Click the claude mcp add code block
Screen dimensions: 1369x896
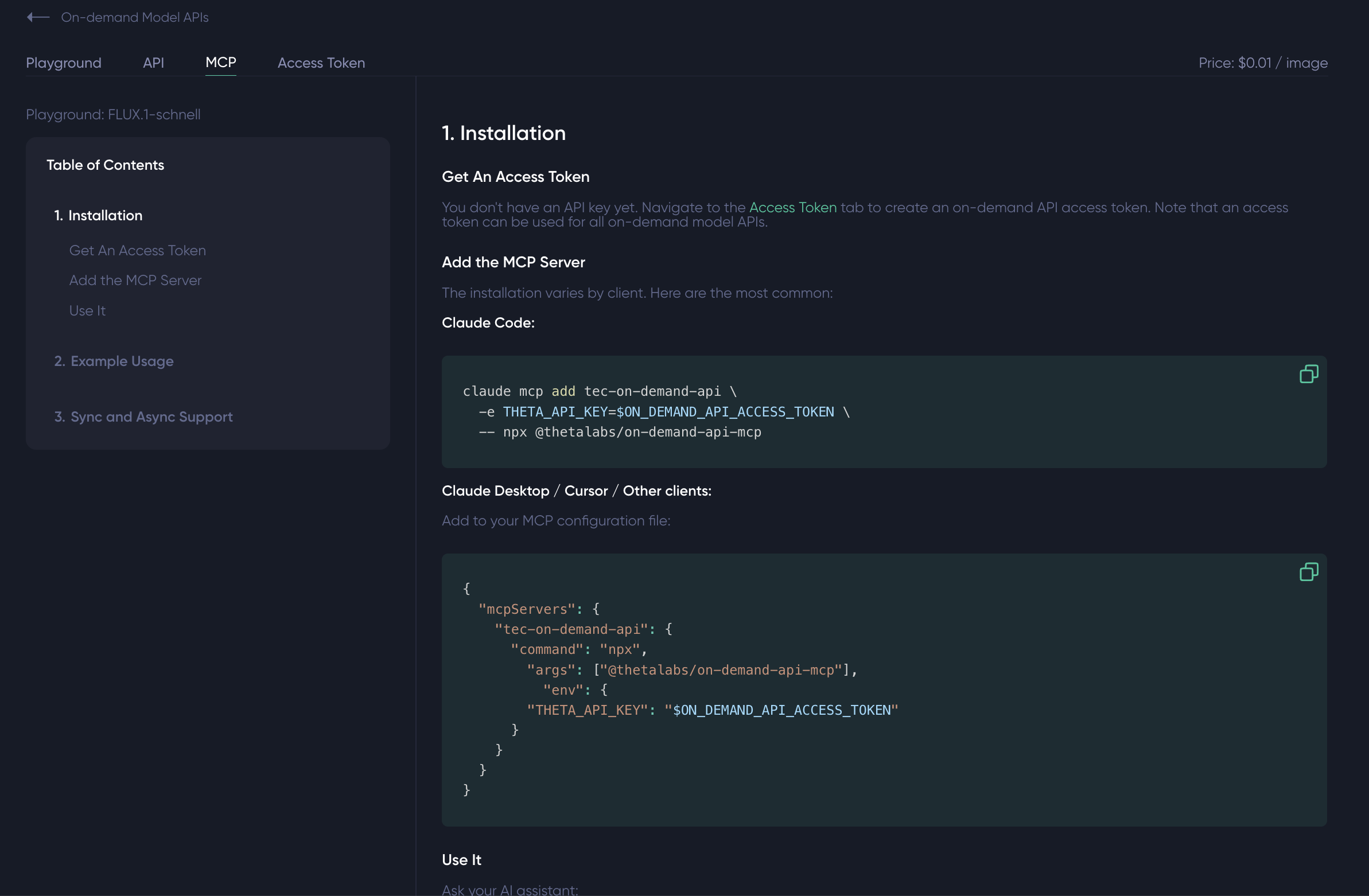point(748,412)
